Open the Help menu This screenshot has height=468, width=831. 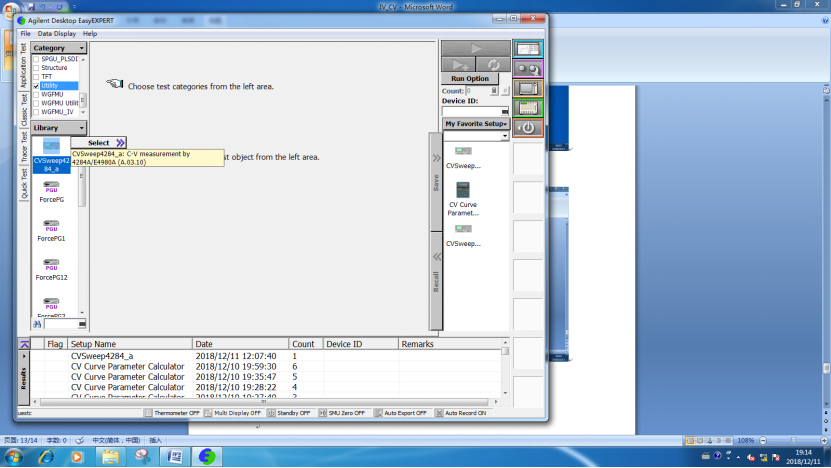[90, 33]
